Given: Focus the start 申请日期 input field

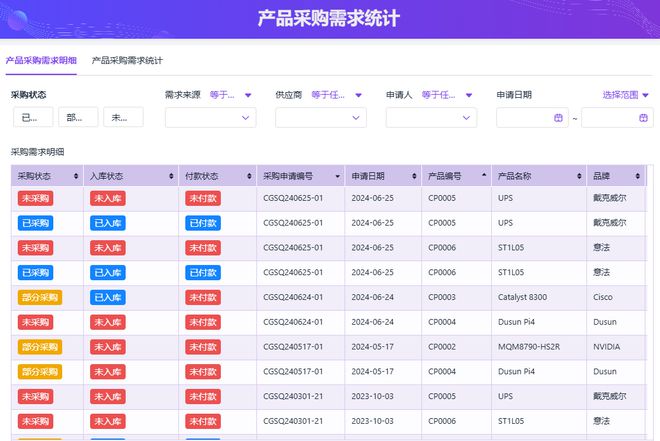Looking at the screenshot, I should pos(532,118).
